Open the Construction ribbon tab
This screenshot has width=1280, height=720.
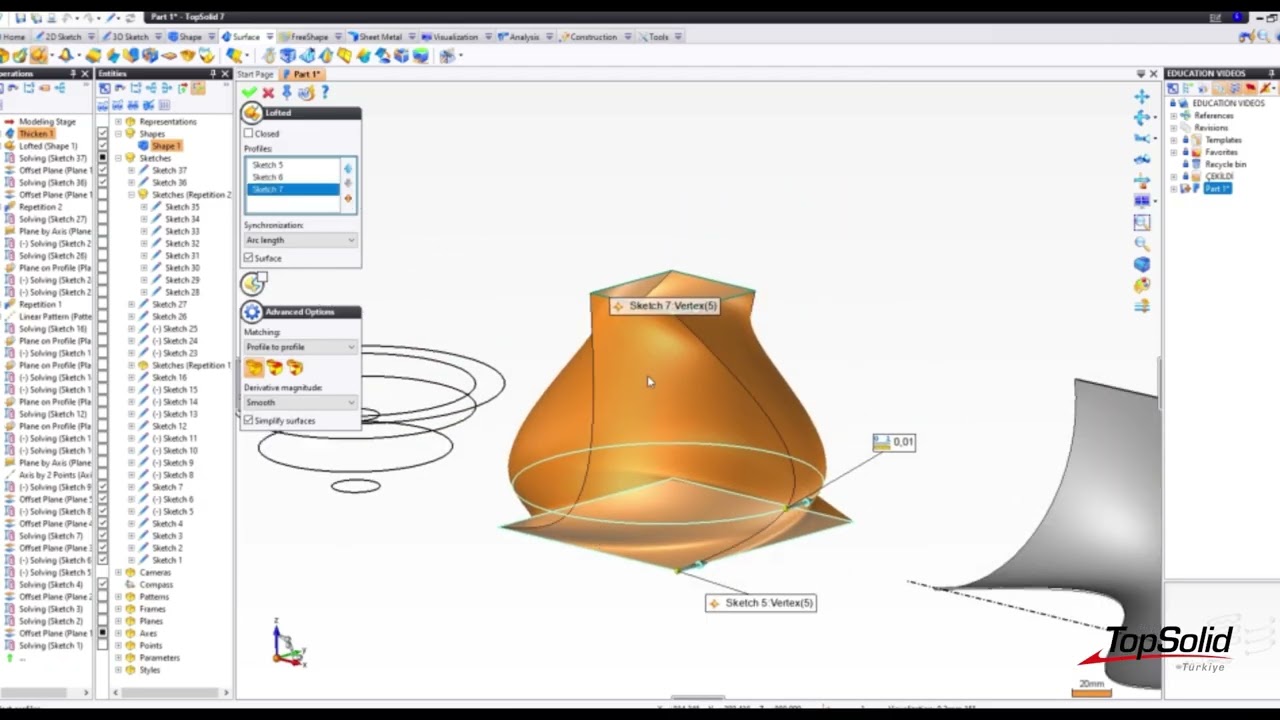click(593, 37)
